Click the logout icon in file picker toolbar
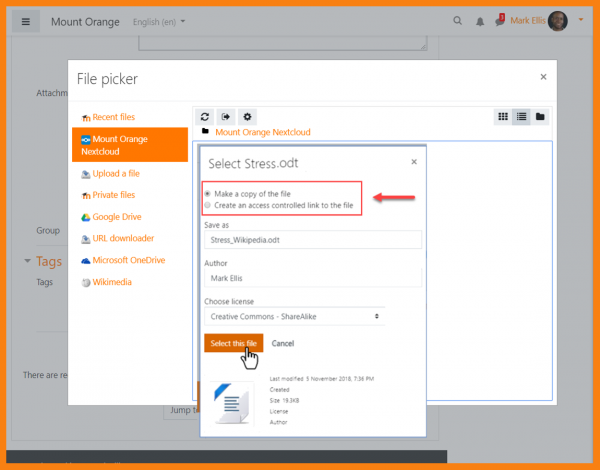The image size is (600, 470). pos(226,117)
